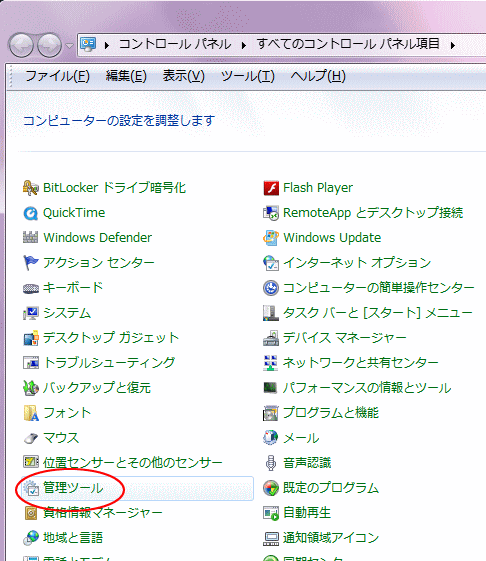Open the 管理ツール link
This screenshot has width=486, height=561.
point(73,488)
